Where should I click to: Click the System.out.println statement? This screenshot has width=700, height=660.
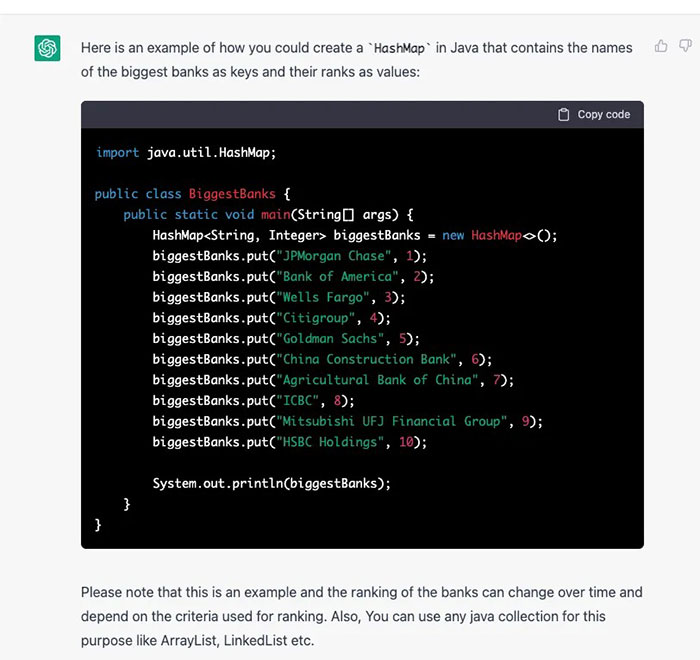click(271, 483)
